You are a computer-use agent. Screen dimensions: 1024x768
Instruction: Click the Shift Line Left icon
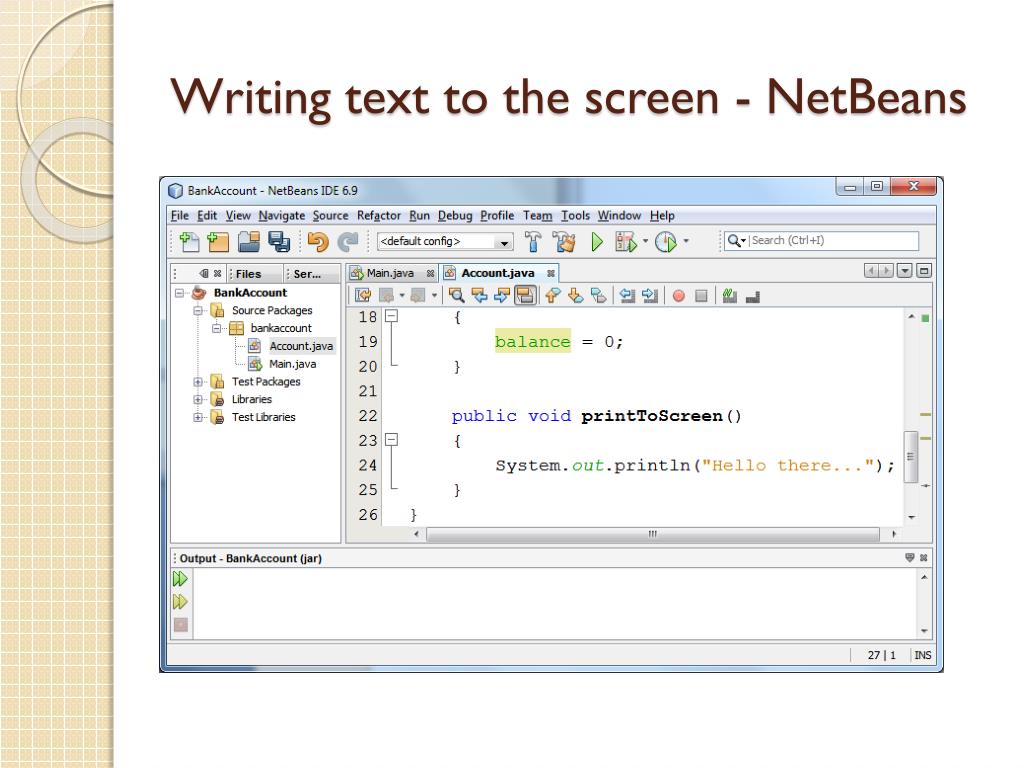(627, 296)
